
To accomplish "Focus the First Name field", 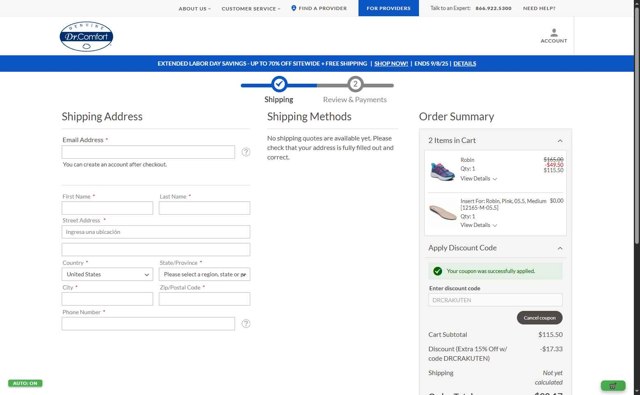I will [107, 208].
